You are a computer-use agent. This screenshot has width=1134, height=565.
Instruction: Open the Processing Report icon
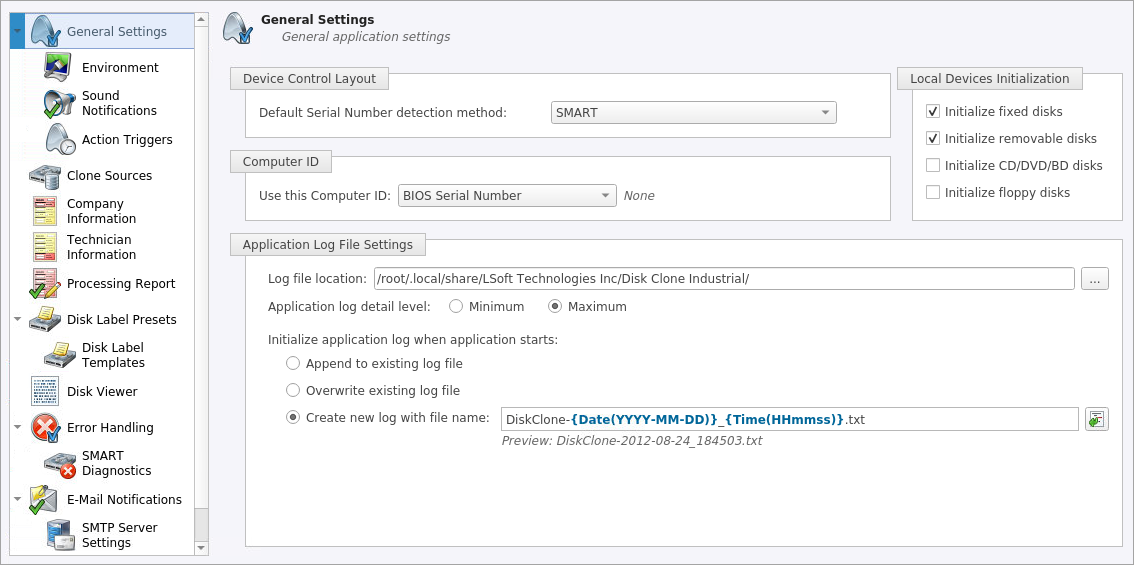click(x=44, y=284)
